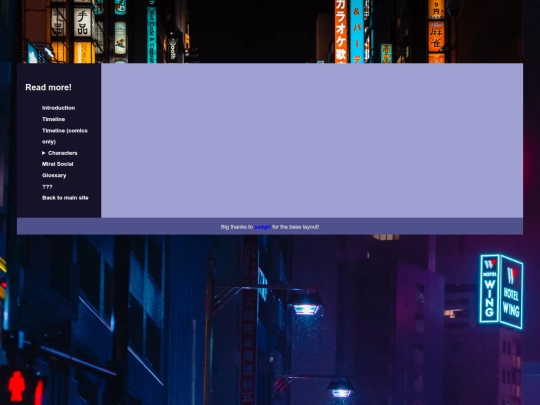Click the 'Big thanks to' footer text
The image size is (540, 405).
[237, 227]
